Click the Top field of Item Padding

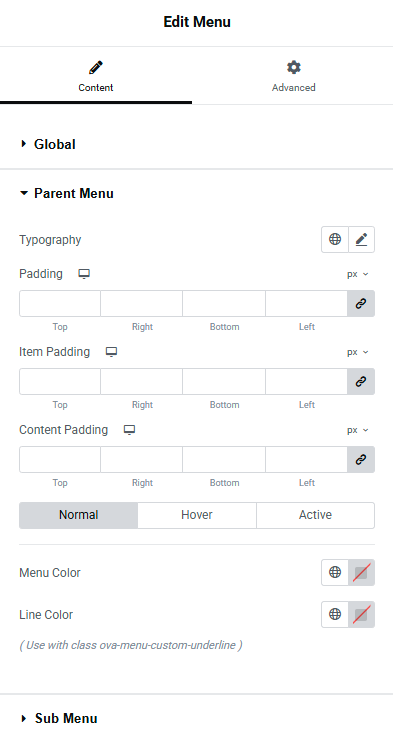[x=60, y=381]
